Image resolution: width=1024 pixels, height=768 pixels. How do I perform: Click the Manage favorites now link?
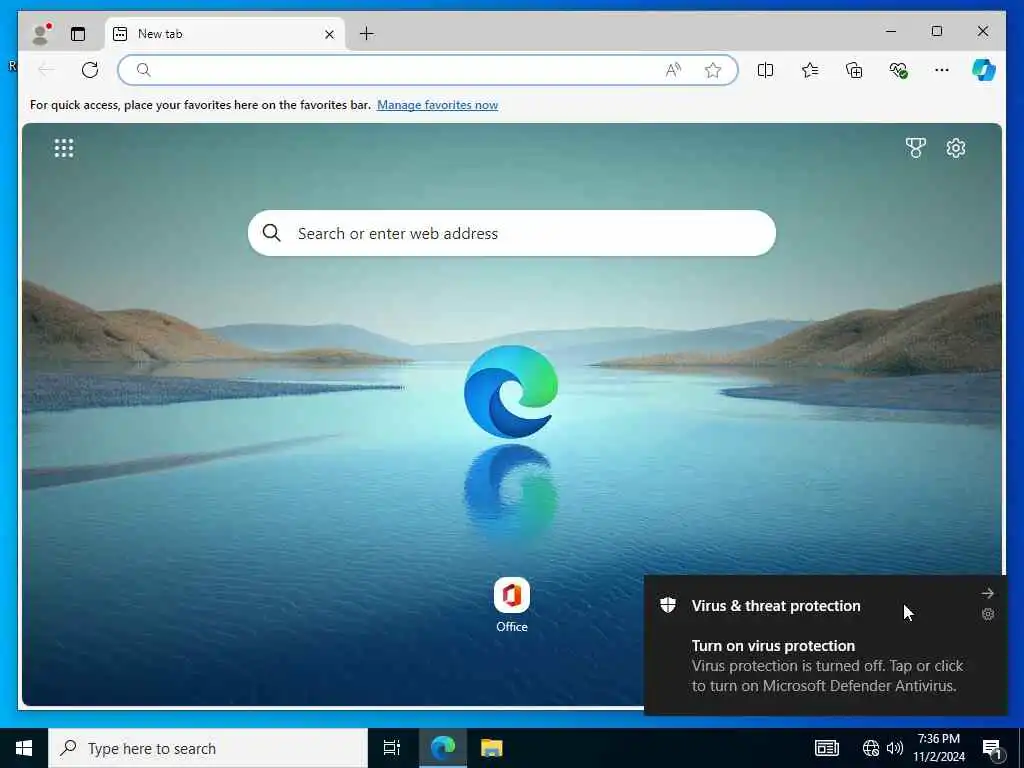(x=438, y=104)
